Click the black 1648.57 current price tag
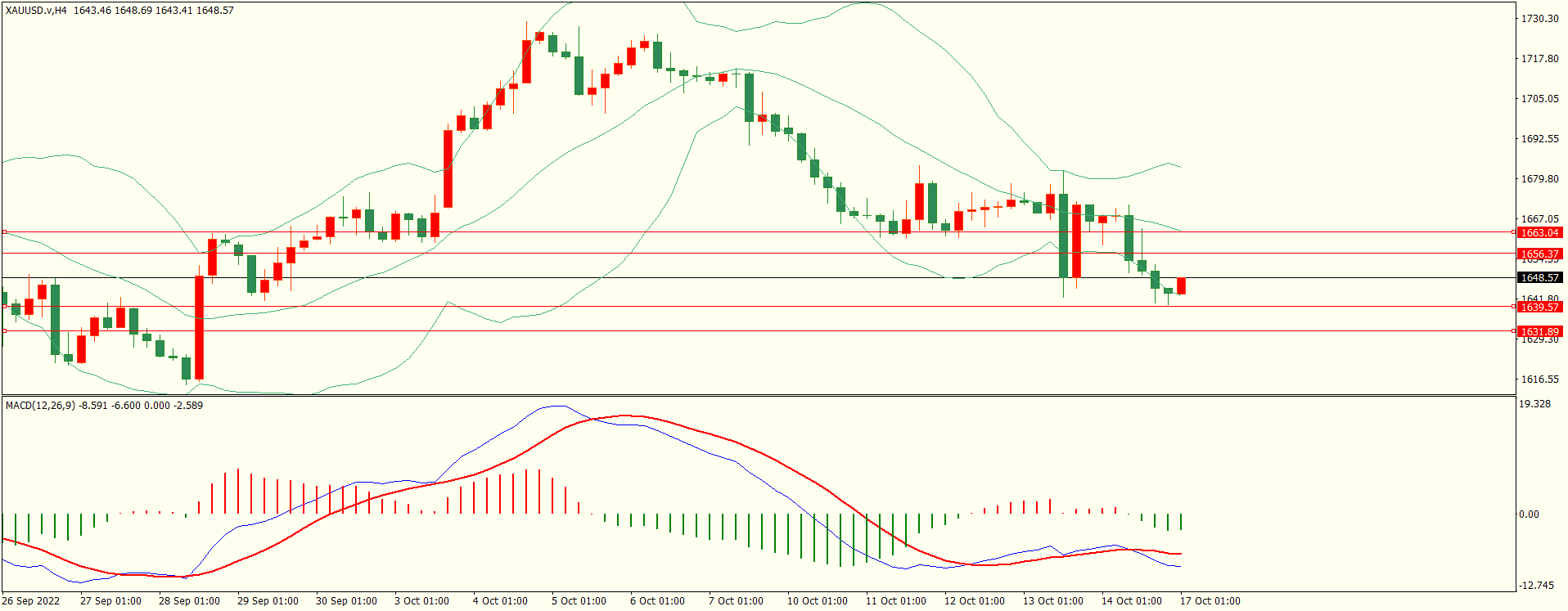This screenshot has width=1568, height=611. tap(1540, 278)
